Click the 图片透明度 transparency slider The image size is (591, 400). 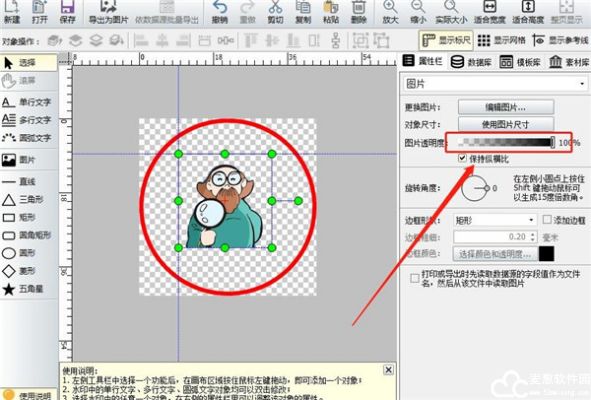tap(506, 142)
